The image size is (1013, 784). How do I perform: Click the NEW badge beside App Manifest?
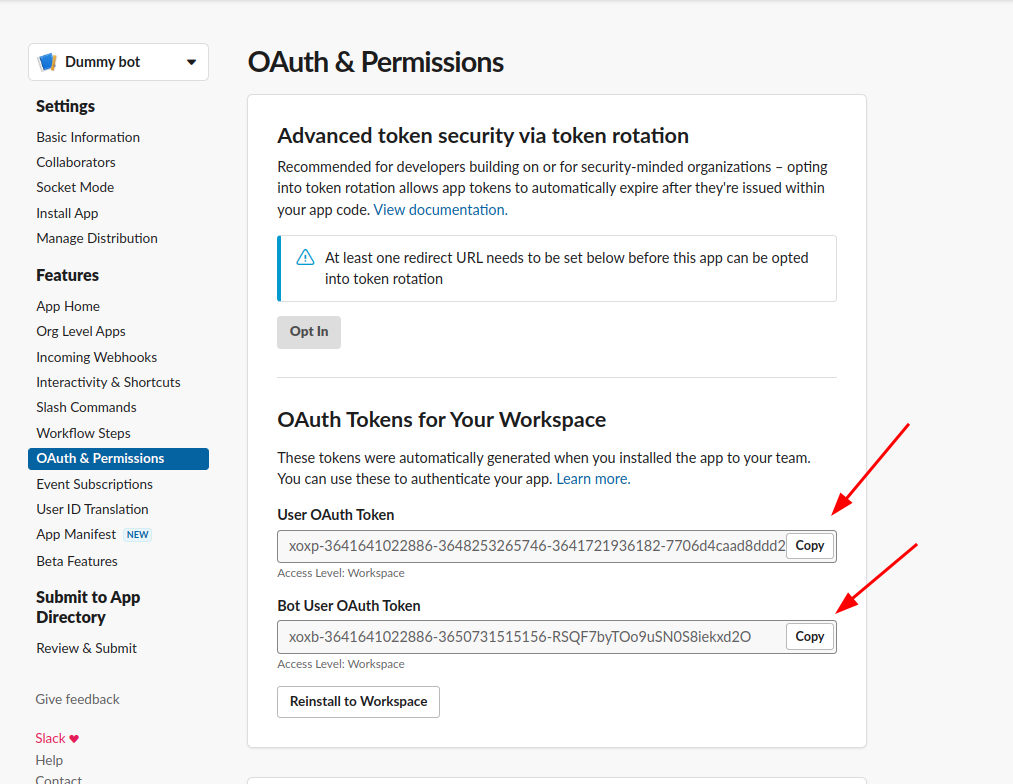(x=138, y=535)
